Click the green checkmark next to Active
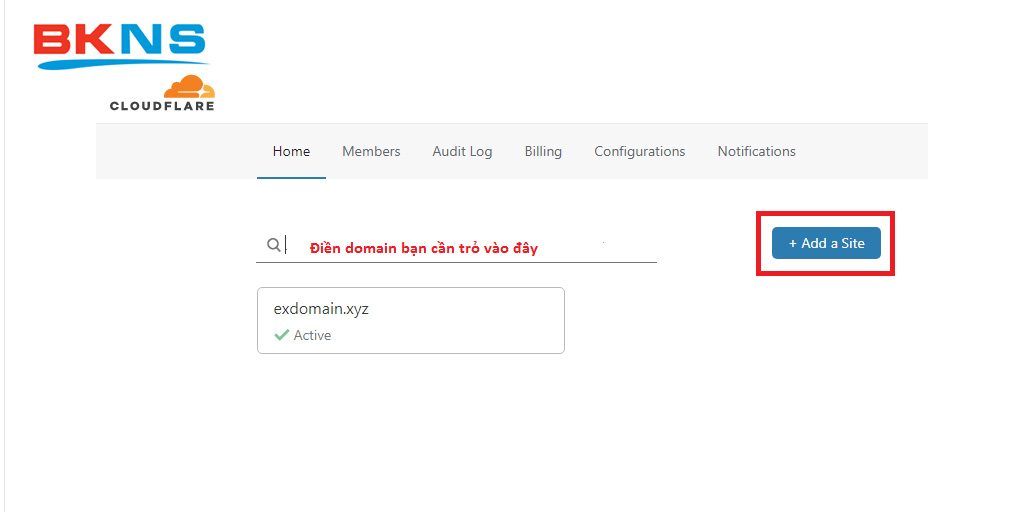 click(281, 335)
